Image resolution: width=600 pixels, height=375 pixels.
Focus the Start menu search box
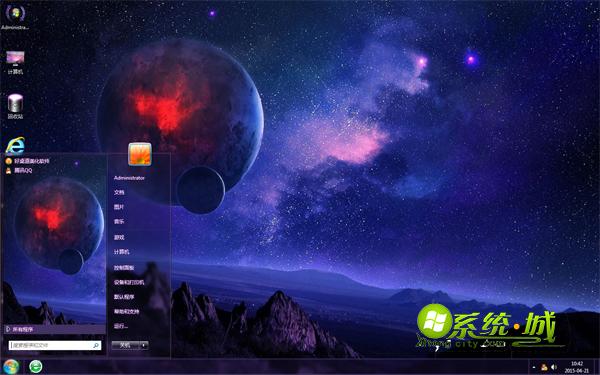point(55,345)
